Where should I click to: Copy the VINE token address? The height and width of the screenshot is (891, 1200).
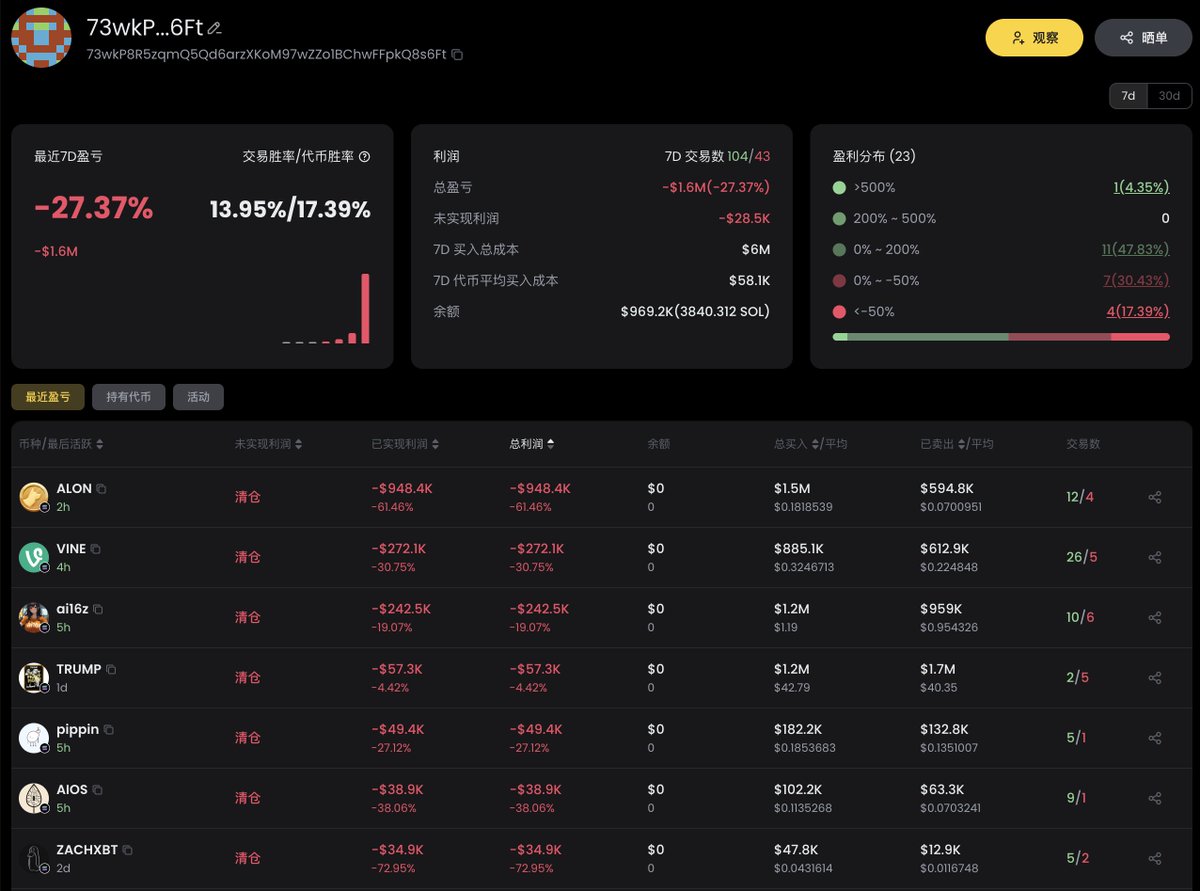point(96,549)
